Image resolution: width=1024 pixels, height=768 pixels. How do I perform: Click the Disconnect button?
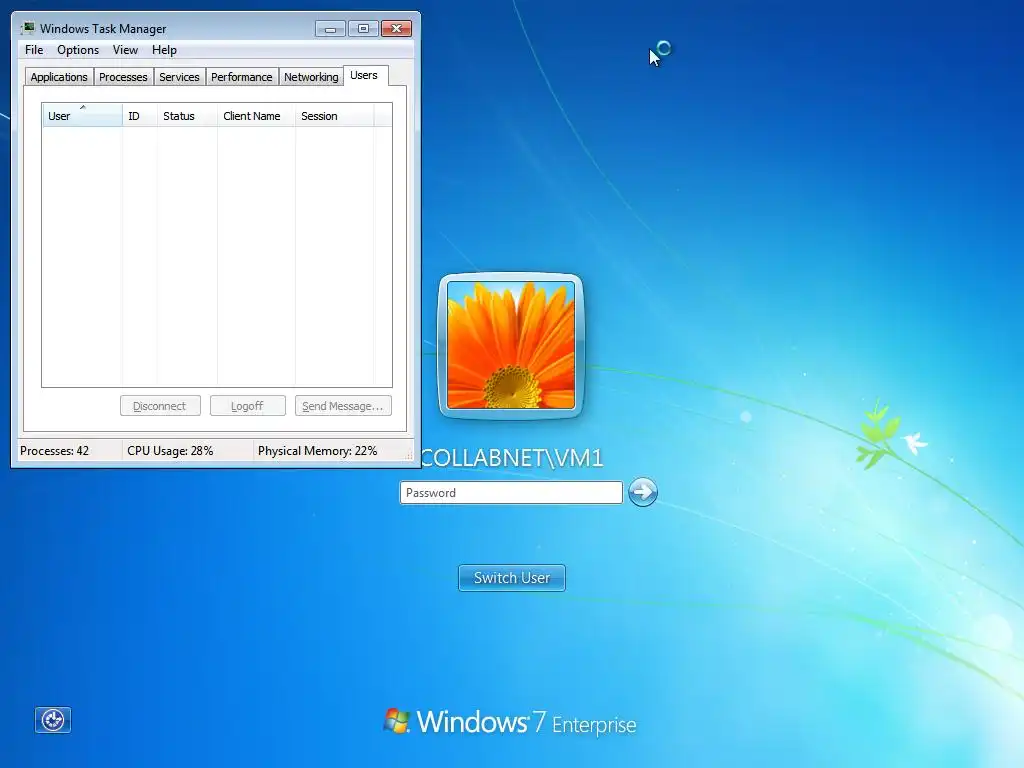[x=160, y=406]
